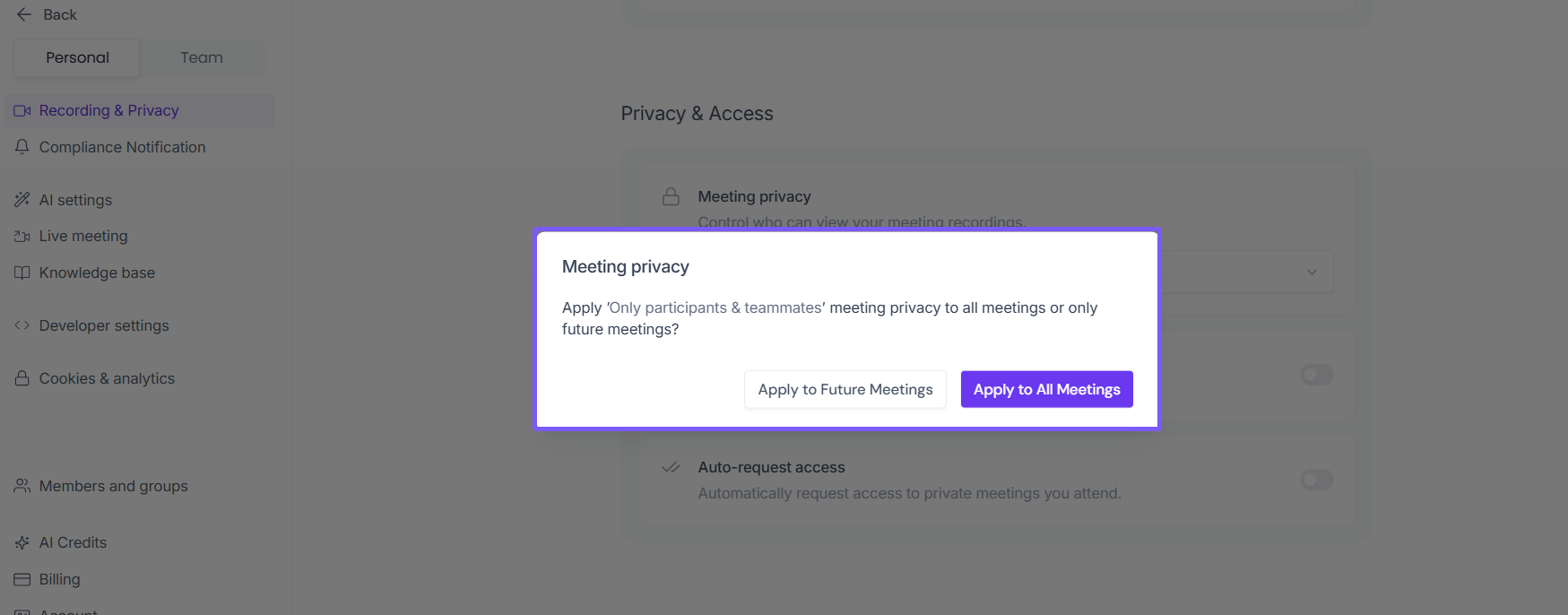Toggle the Auto-request access switch
This screenshot has height=615, width=1568.
pyautogui.click(x=1316, y=480)
